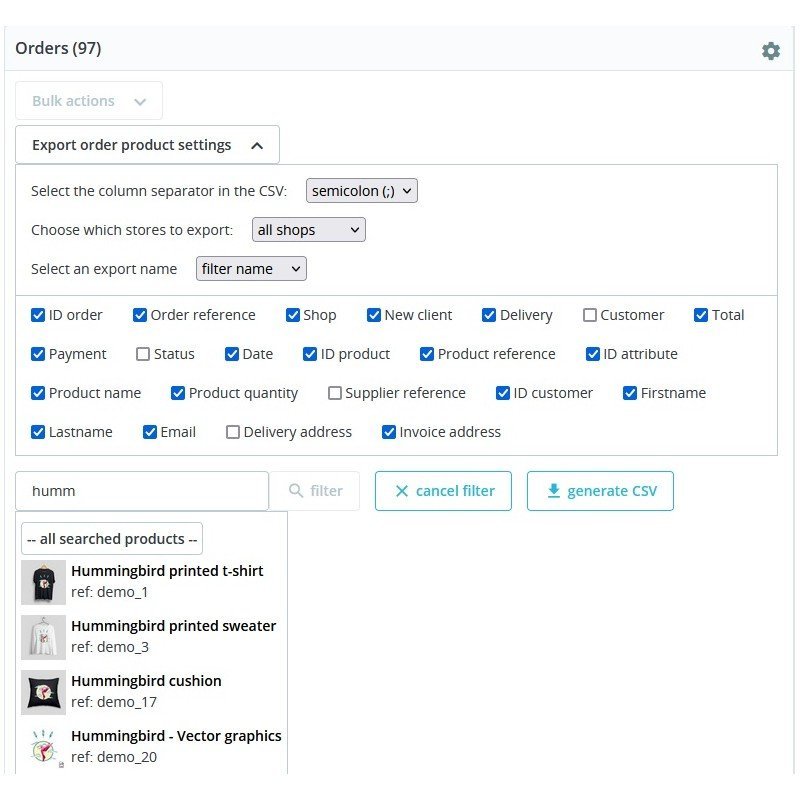Image resolution: width=800 pixels, height=800 pixels.
Task: Click the X icon on cancel filter
Action: coord(402,491)
